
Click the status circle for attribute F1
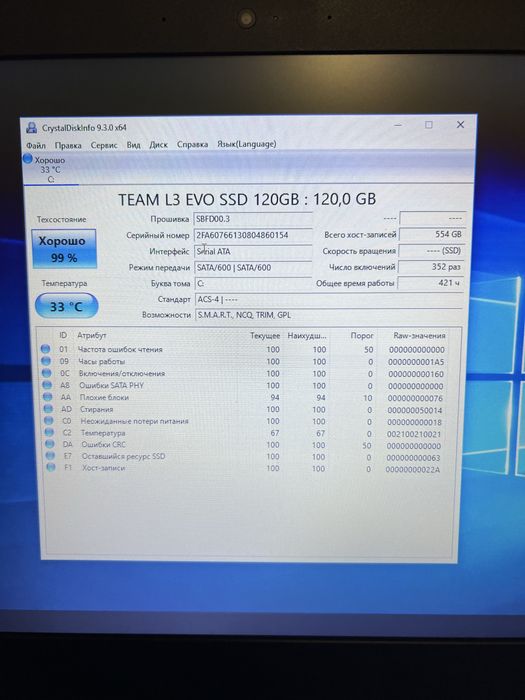[51, 467]
